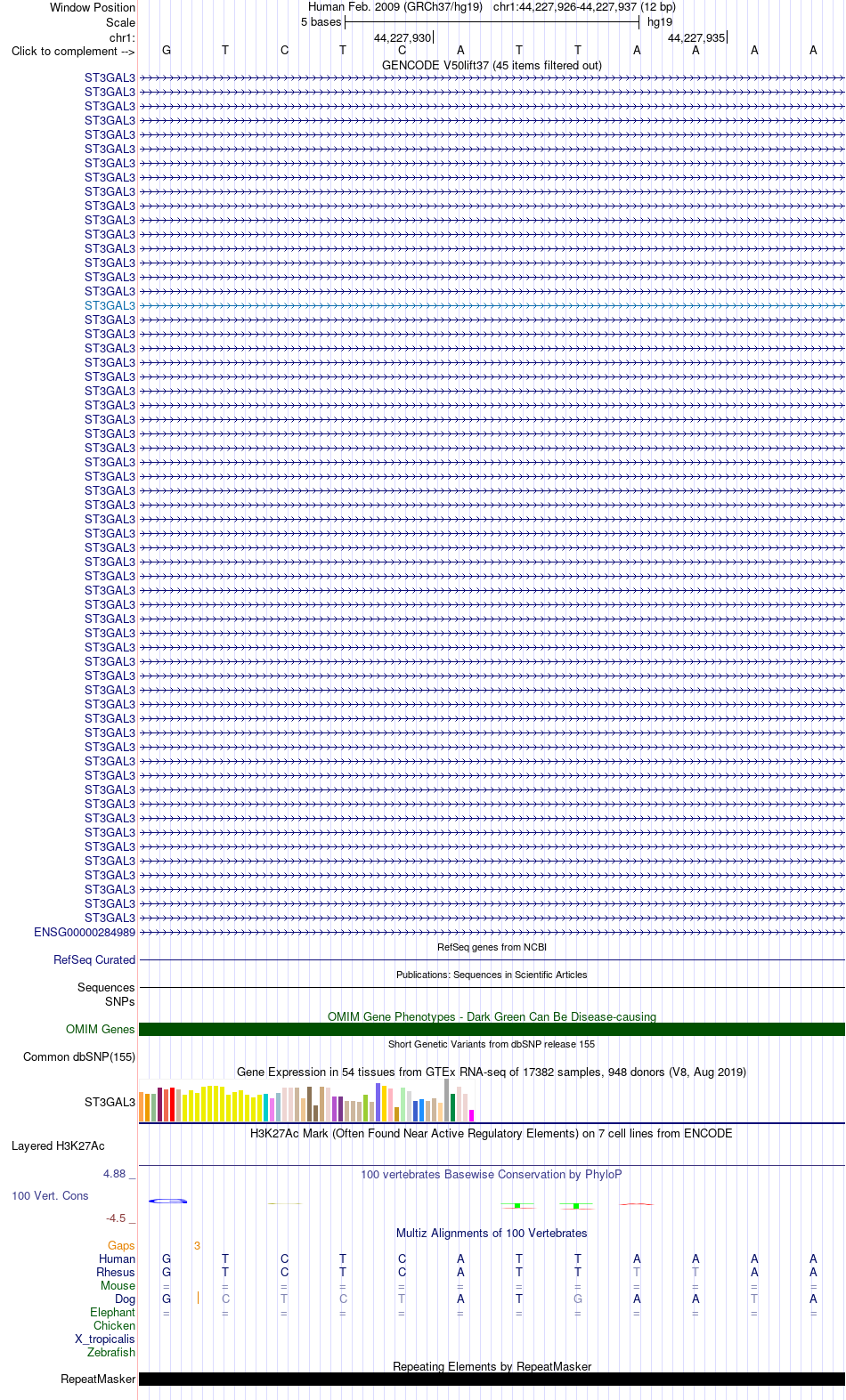Screen dimensions: 846x1400
Task: Click the X_tropicalis alignment row label
Action: click(x=105, y=1339)
